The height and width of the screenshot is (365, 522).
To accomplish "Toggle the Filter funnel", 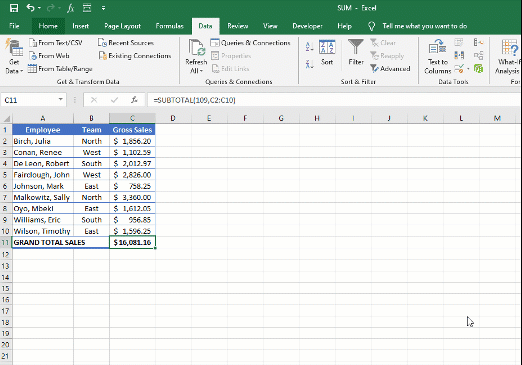I will pos(356,52).
